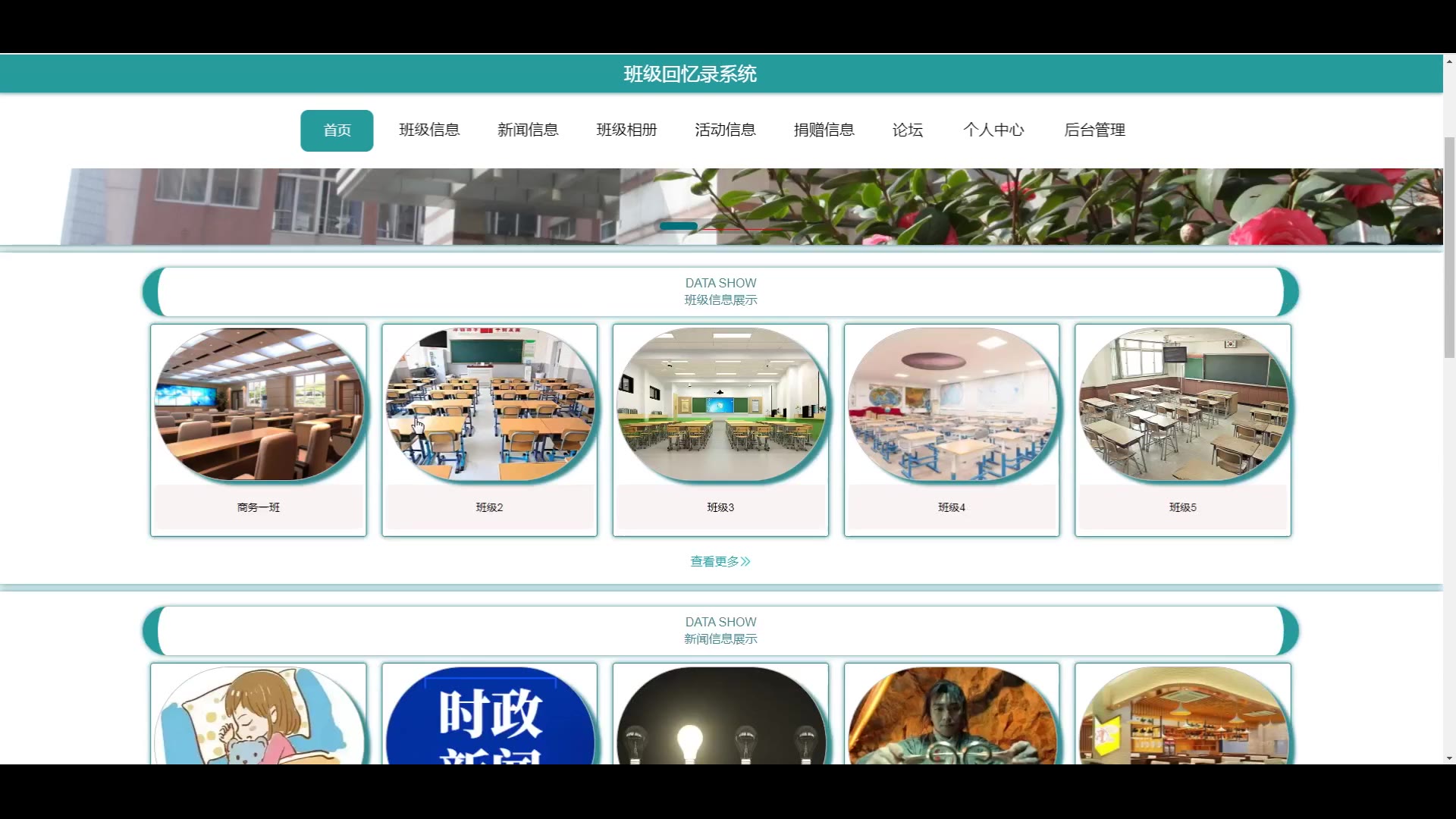
Task: Open the sleeping girl news thumbnail
Action: (x=259, y=715)
